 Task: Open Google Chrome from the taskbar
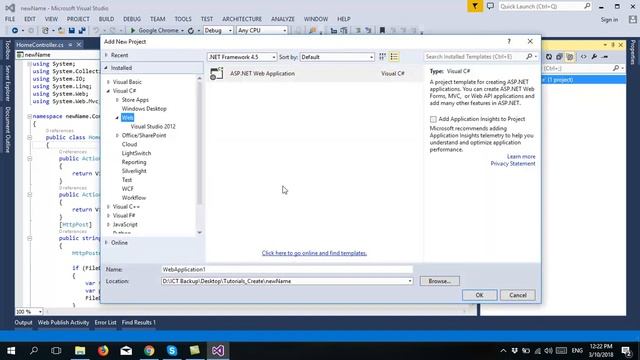[x=149, y=351]
